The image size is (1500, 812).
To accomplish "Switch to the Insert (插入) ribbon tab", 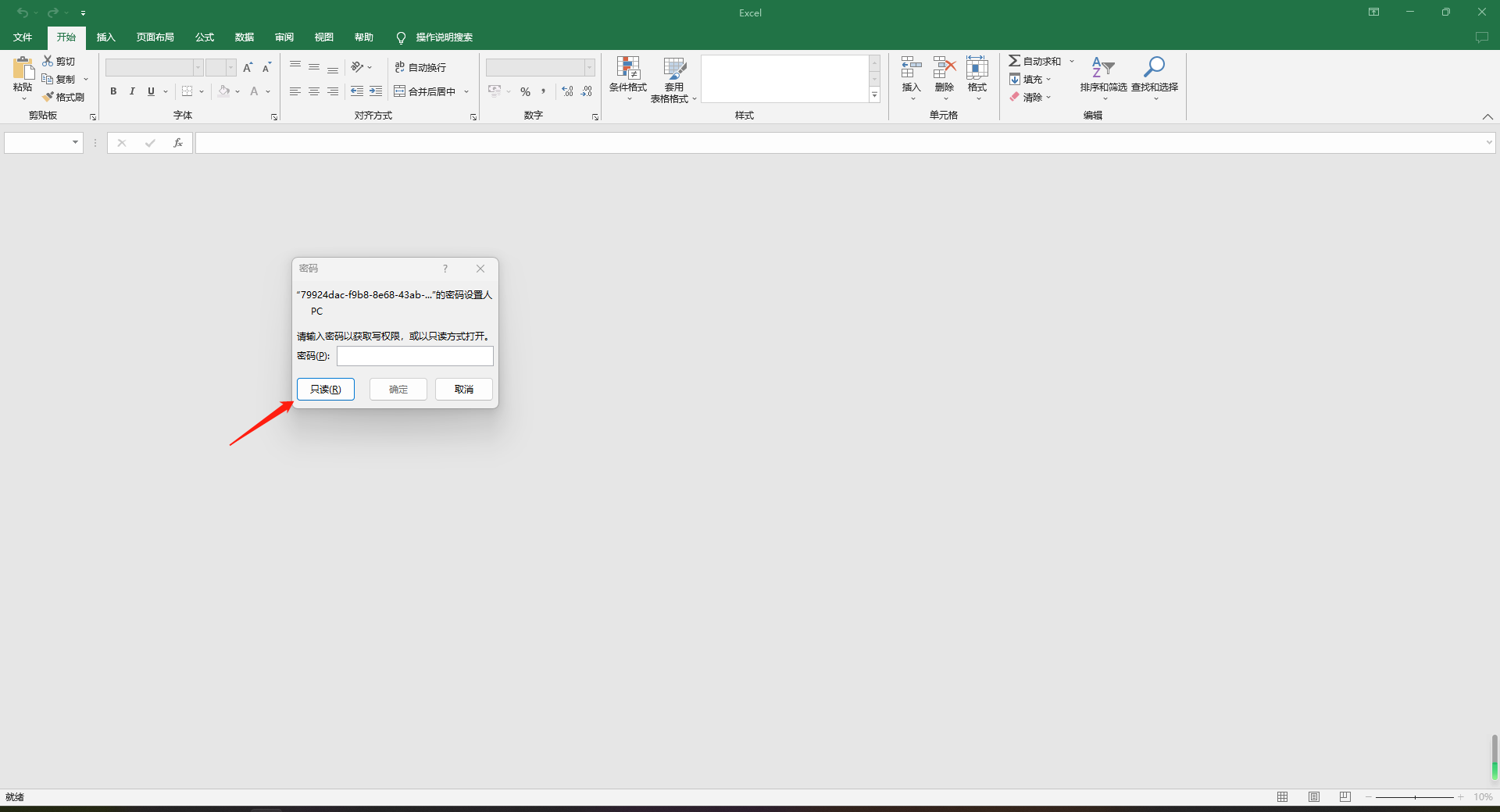I will coord(105,37).
